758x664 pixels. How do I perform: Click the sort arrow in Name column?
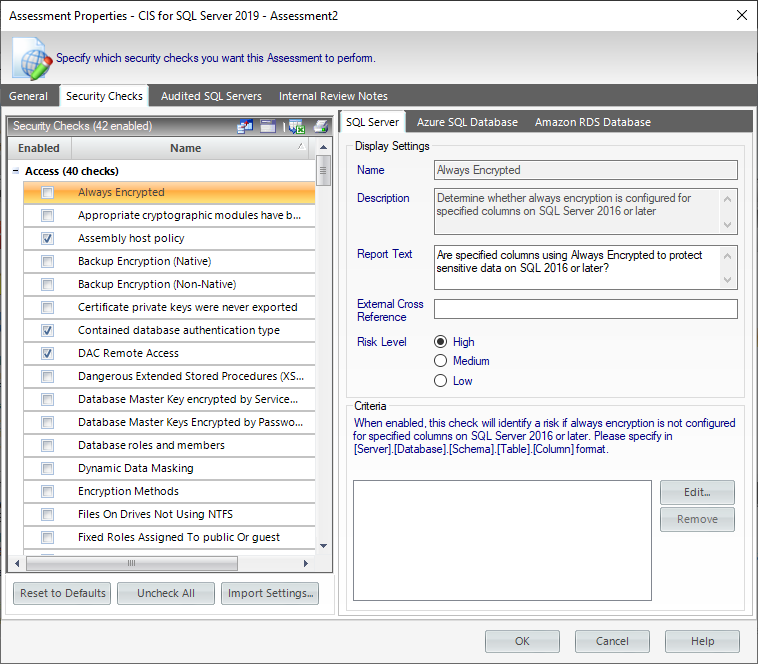302,147
